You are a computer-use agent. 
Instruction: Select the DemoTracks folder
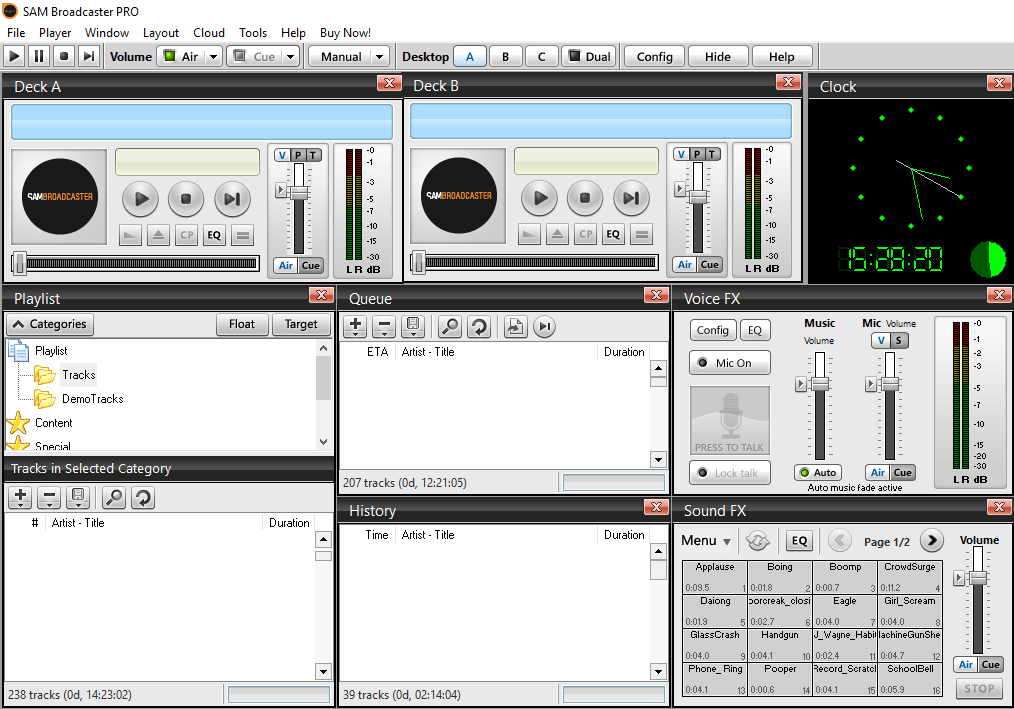(92, 398)
